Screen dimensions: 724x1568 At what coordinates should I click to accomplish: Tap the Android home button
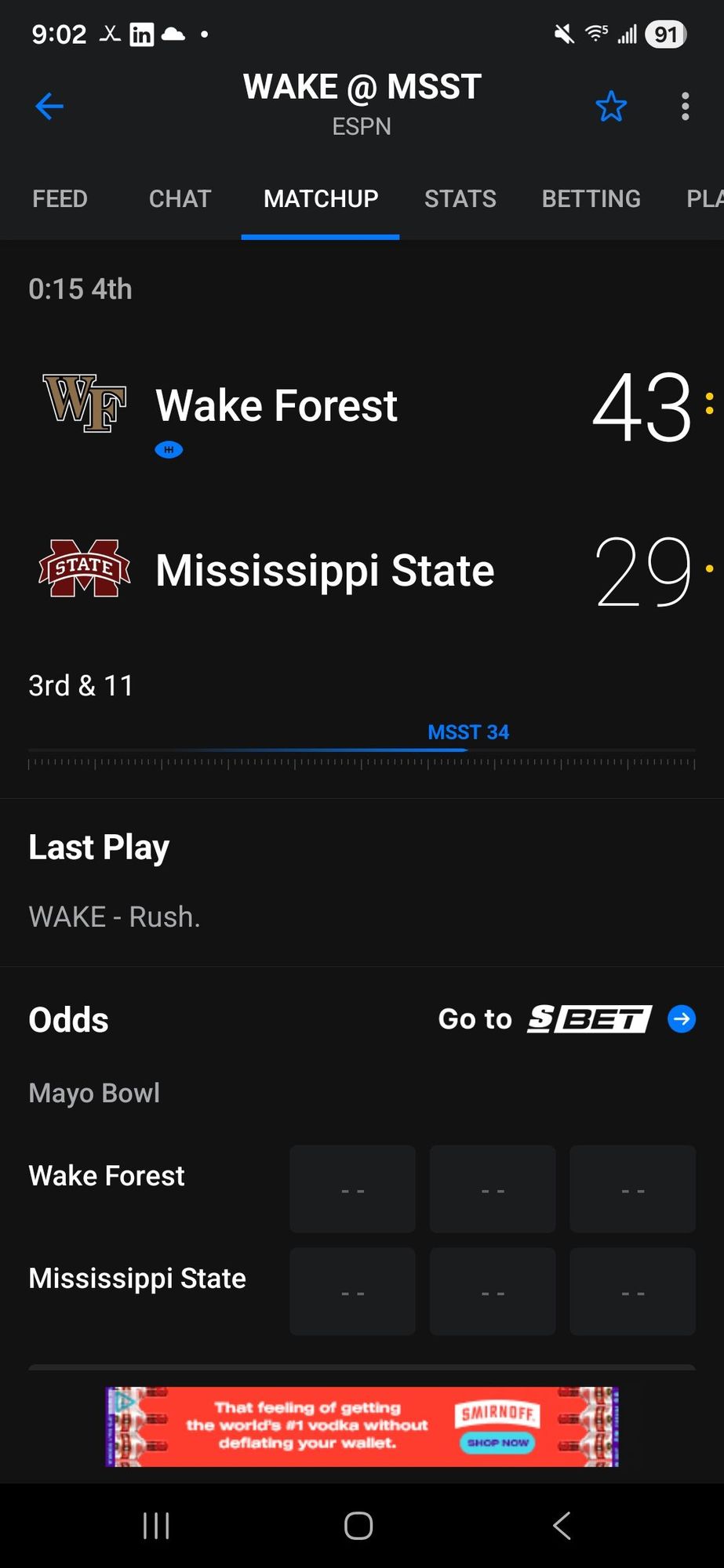[358, 1526]
